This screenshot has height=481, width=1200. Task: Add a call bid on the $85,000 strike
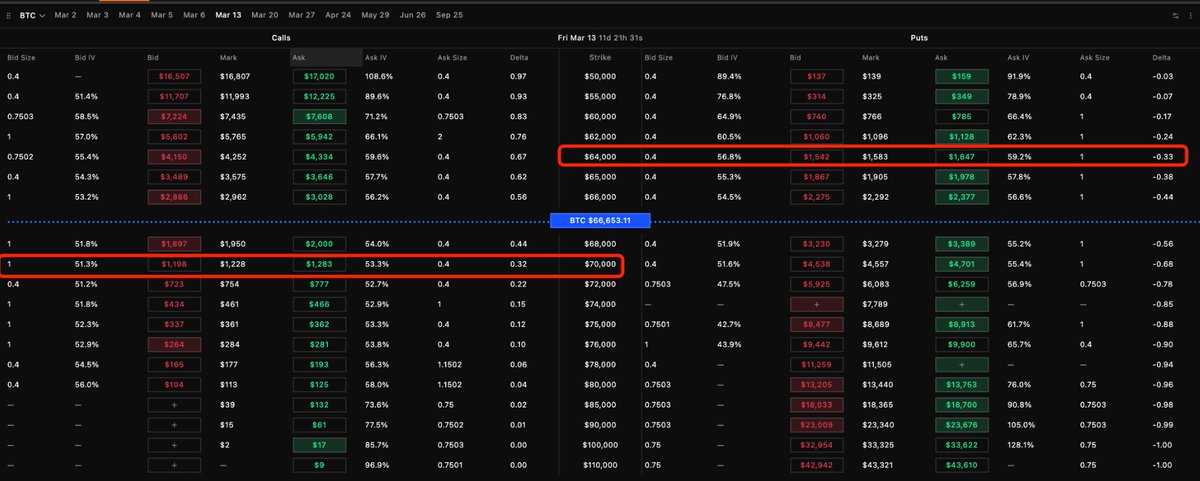click(175, 404)
